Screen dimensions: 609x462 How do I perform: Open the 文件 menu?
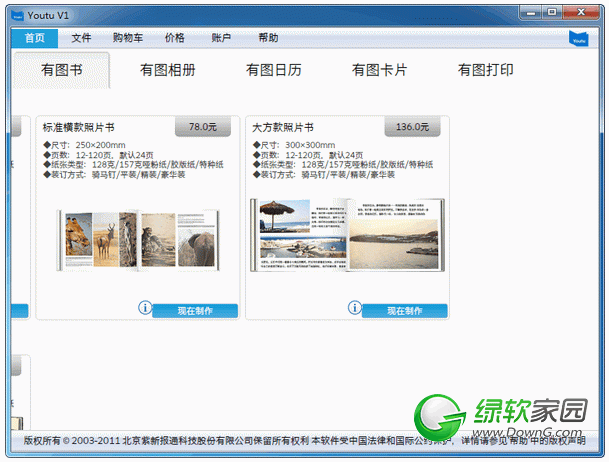(81, 38)
